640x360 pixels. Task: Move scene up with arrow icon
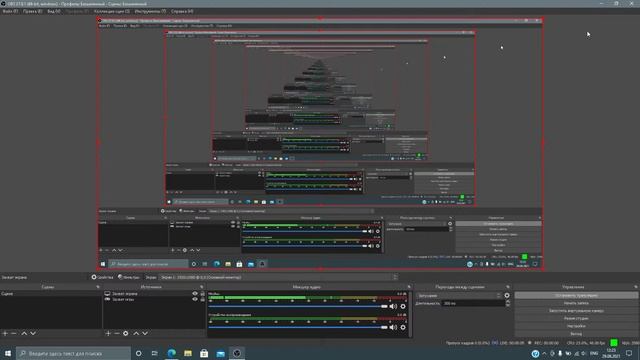[24, 333]
